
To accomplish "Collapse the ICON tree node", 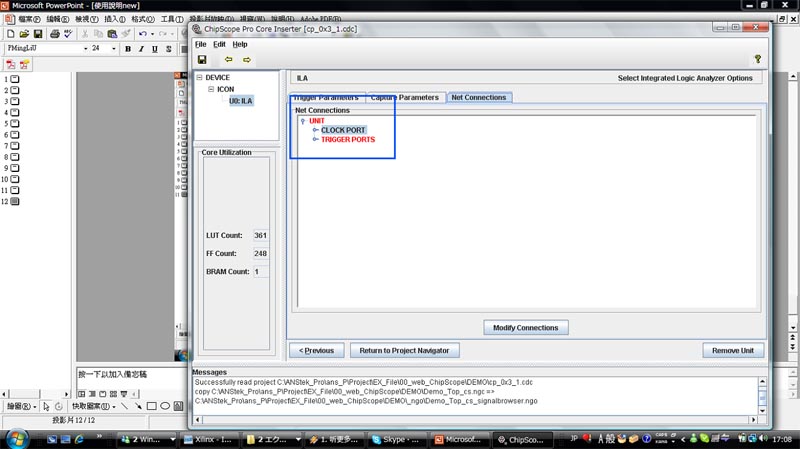I will [x=211, y=89].
